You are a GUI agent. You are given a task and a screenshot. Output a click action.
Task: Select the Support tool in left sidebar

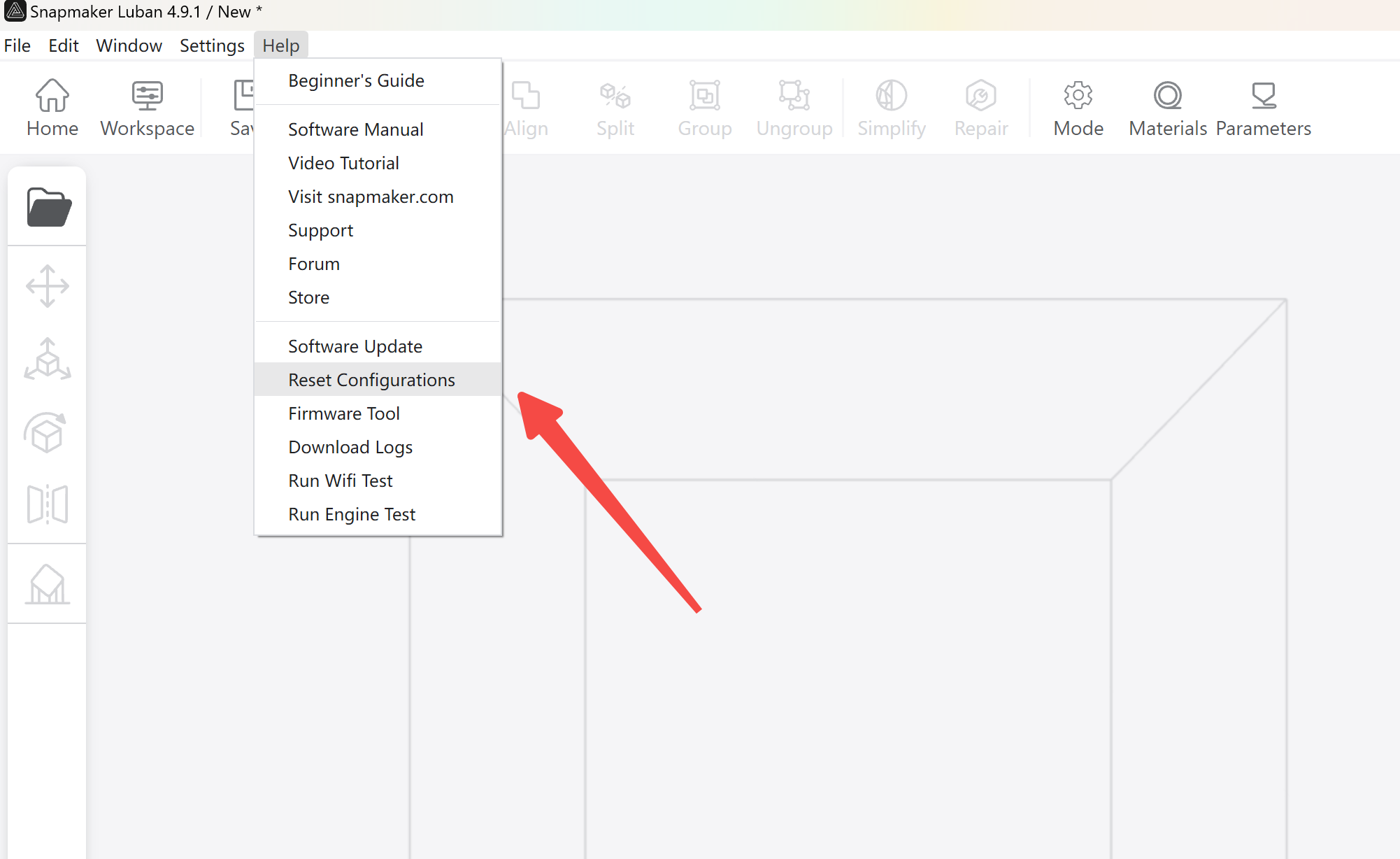48,584
